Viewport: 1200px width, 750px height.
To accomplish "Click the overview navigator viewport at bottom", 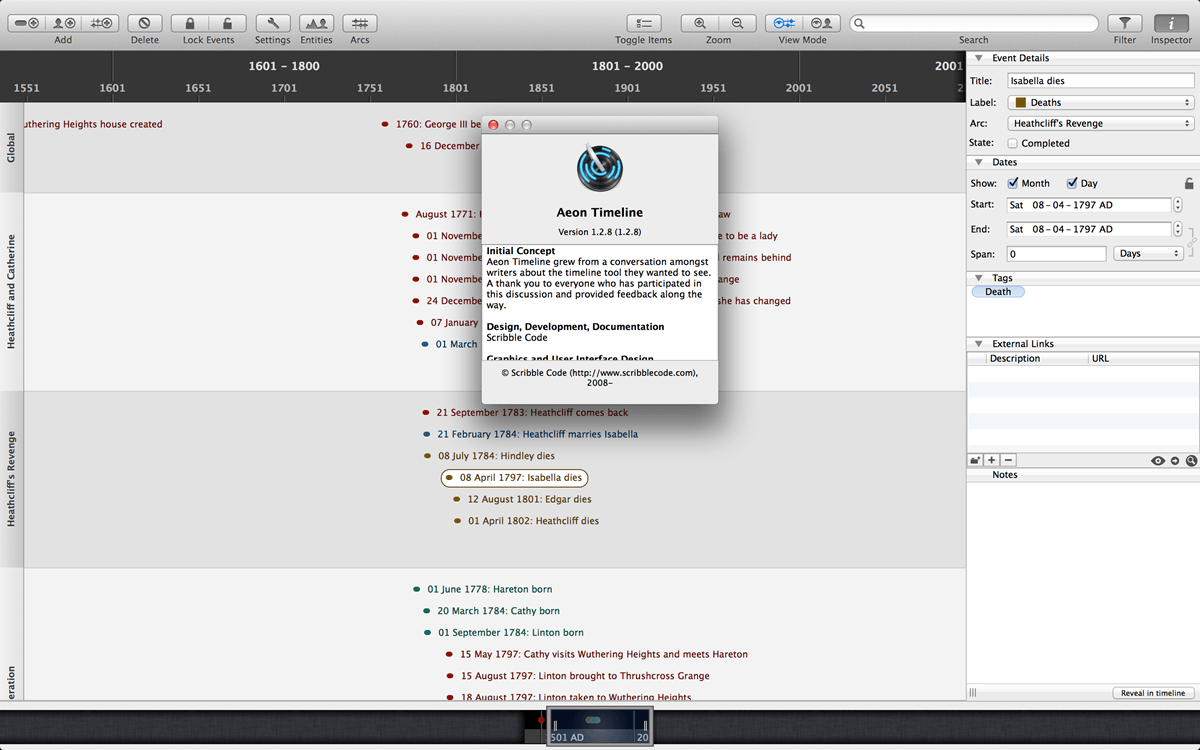I will click(600, 725).
